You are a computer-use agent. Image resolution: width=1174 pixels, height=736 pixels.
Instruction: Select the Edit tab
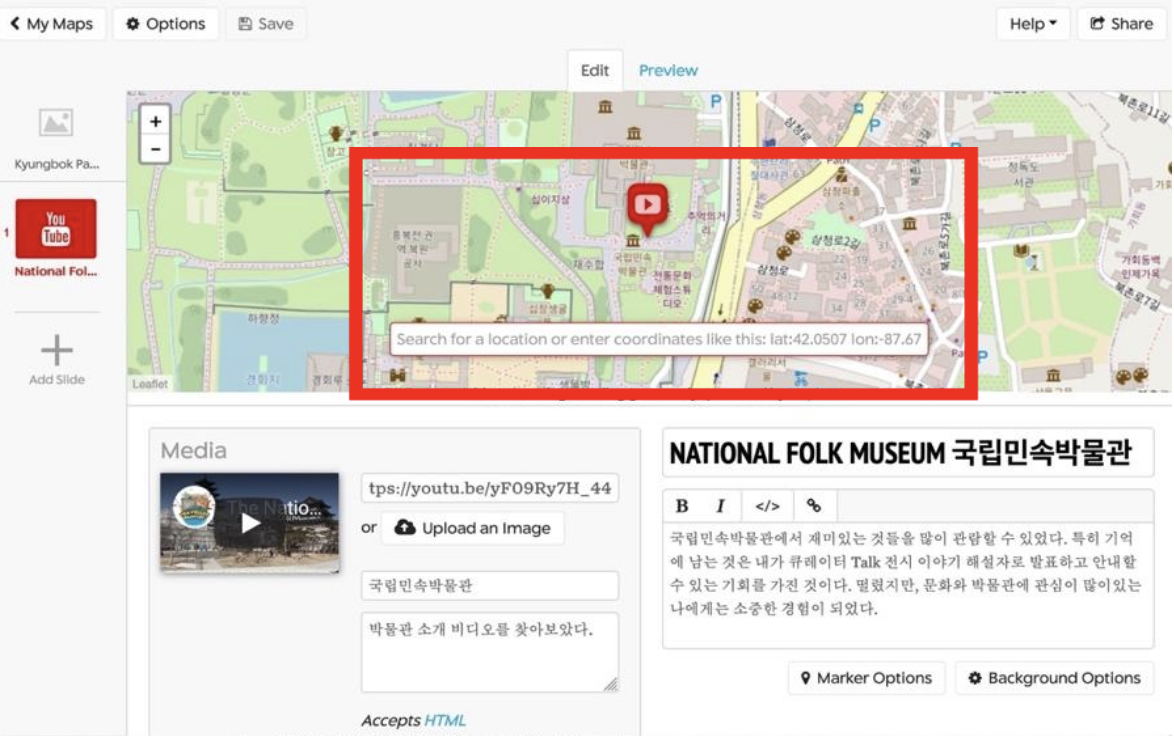coord(595,70)
